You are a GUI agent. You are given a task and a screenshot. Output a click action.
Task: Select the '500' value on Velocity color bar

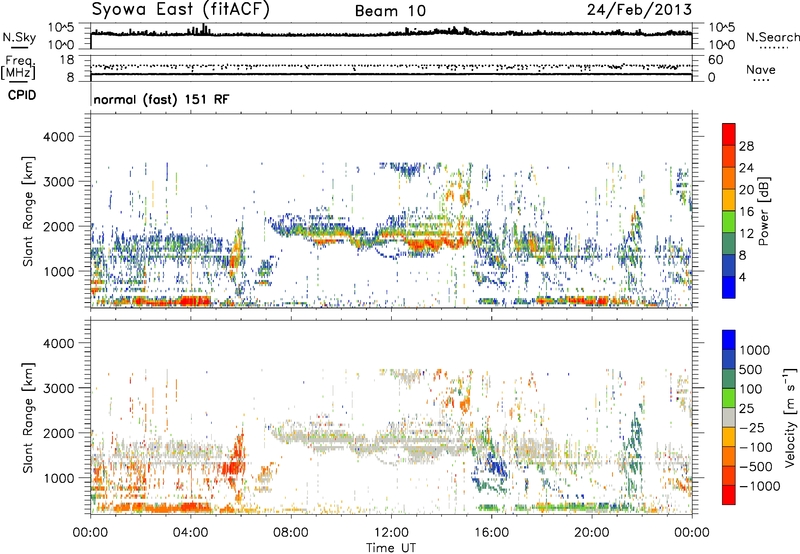click(751, 370)
